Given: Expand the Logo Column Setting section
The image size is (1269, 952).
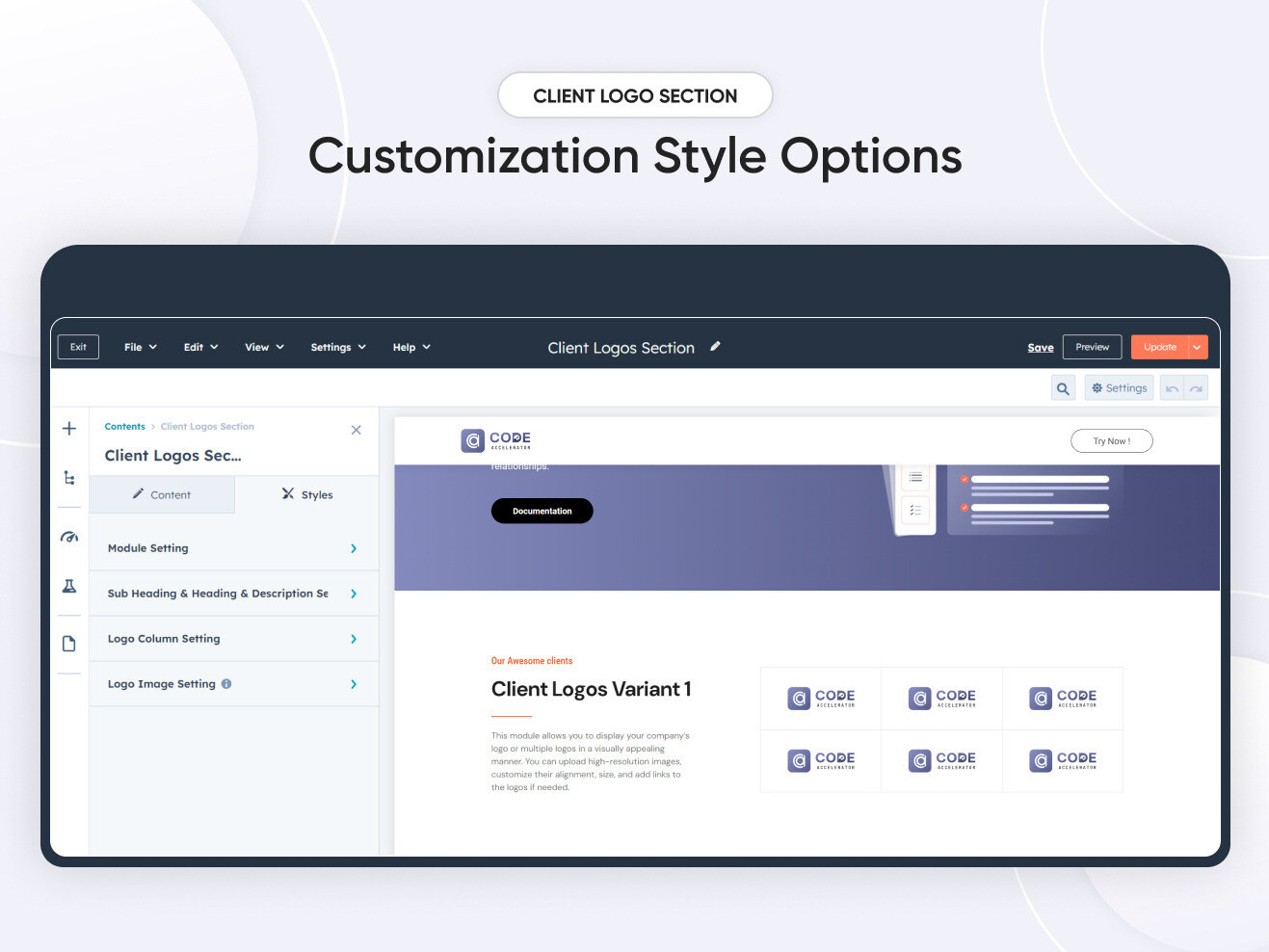Looking at the screenshot, I should click(232, 638).
